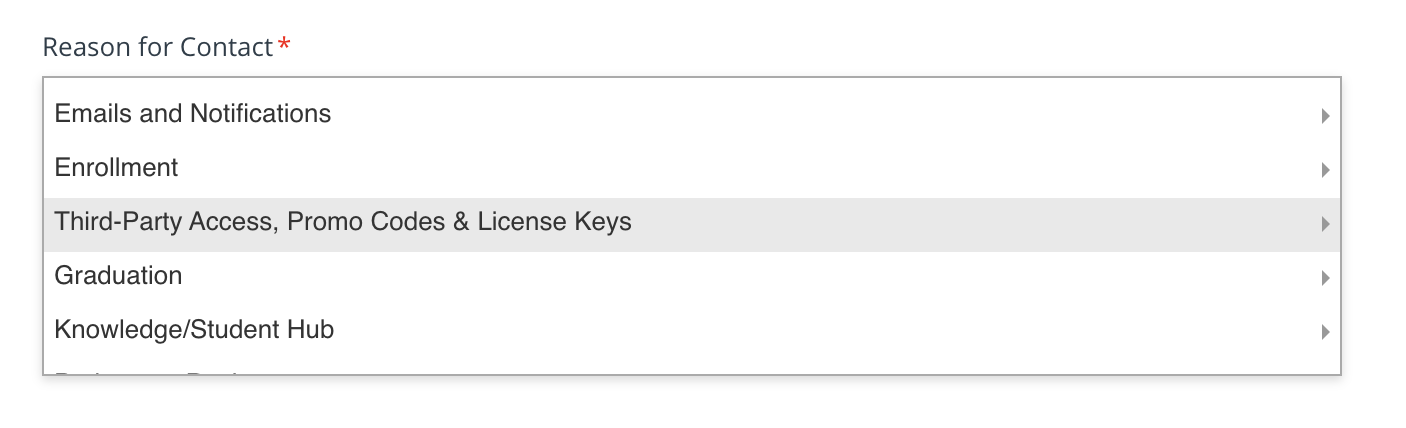The height and width of the screenshot is (428, 1406).
Task: Select the Emails and Notifications option
Action: click(x=193, y=114)
